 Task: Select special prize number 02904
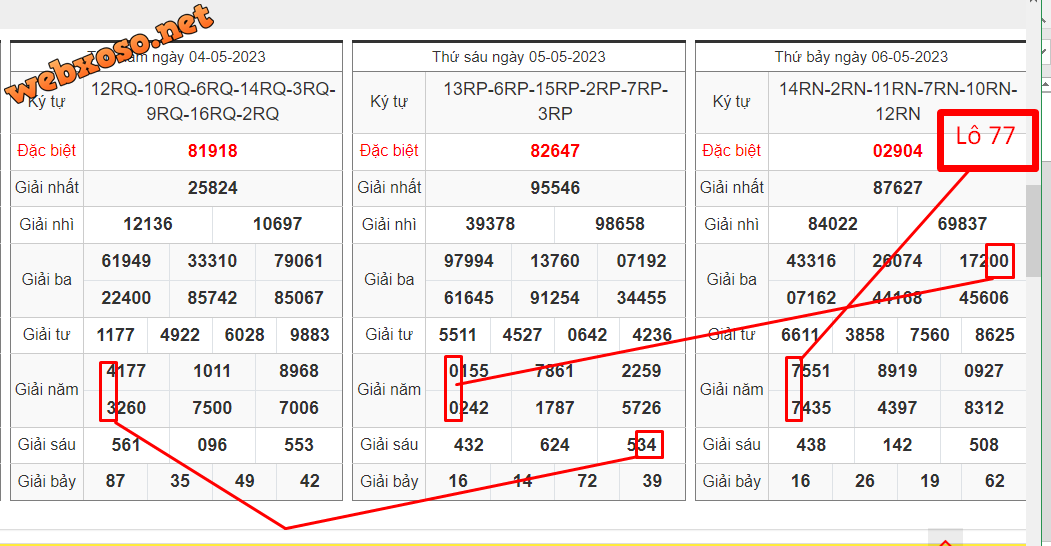[x=897, y=151]
